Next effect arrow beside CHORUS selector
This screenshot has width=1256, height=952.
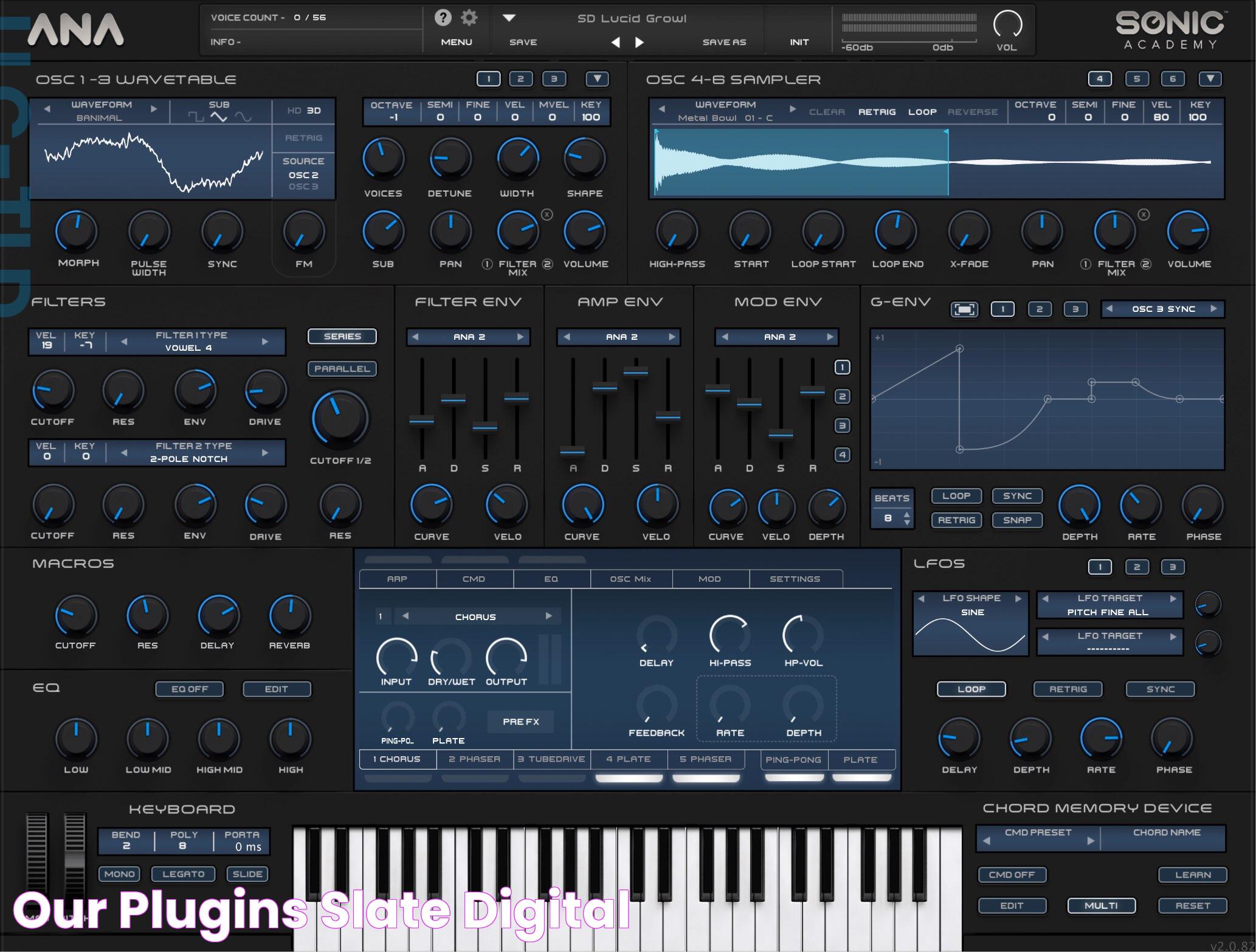pyautogui.click(x=548, y=616)
